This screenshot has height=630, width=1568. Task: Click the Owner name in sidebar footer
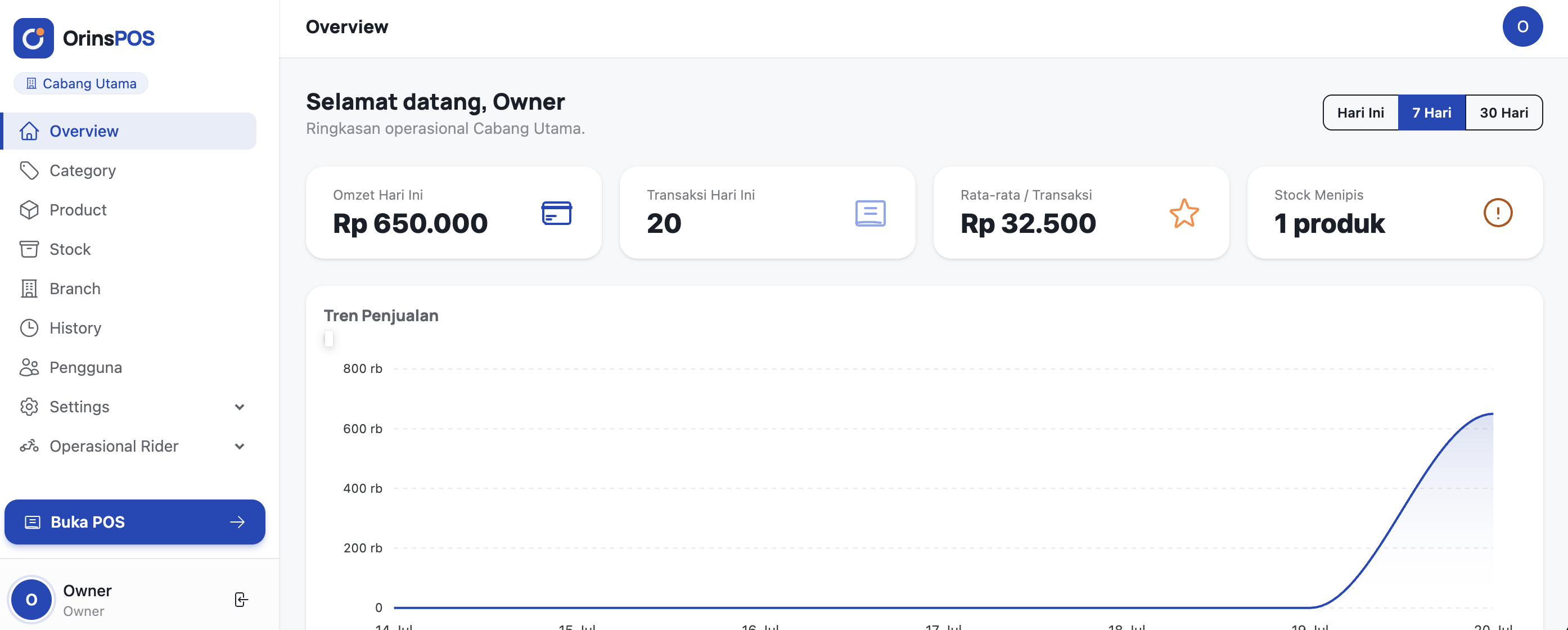click(88, 591)
